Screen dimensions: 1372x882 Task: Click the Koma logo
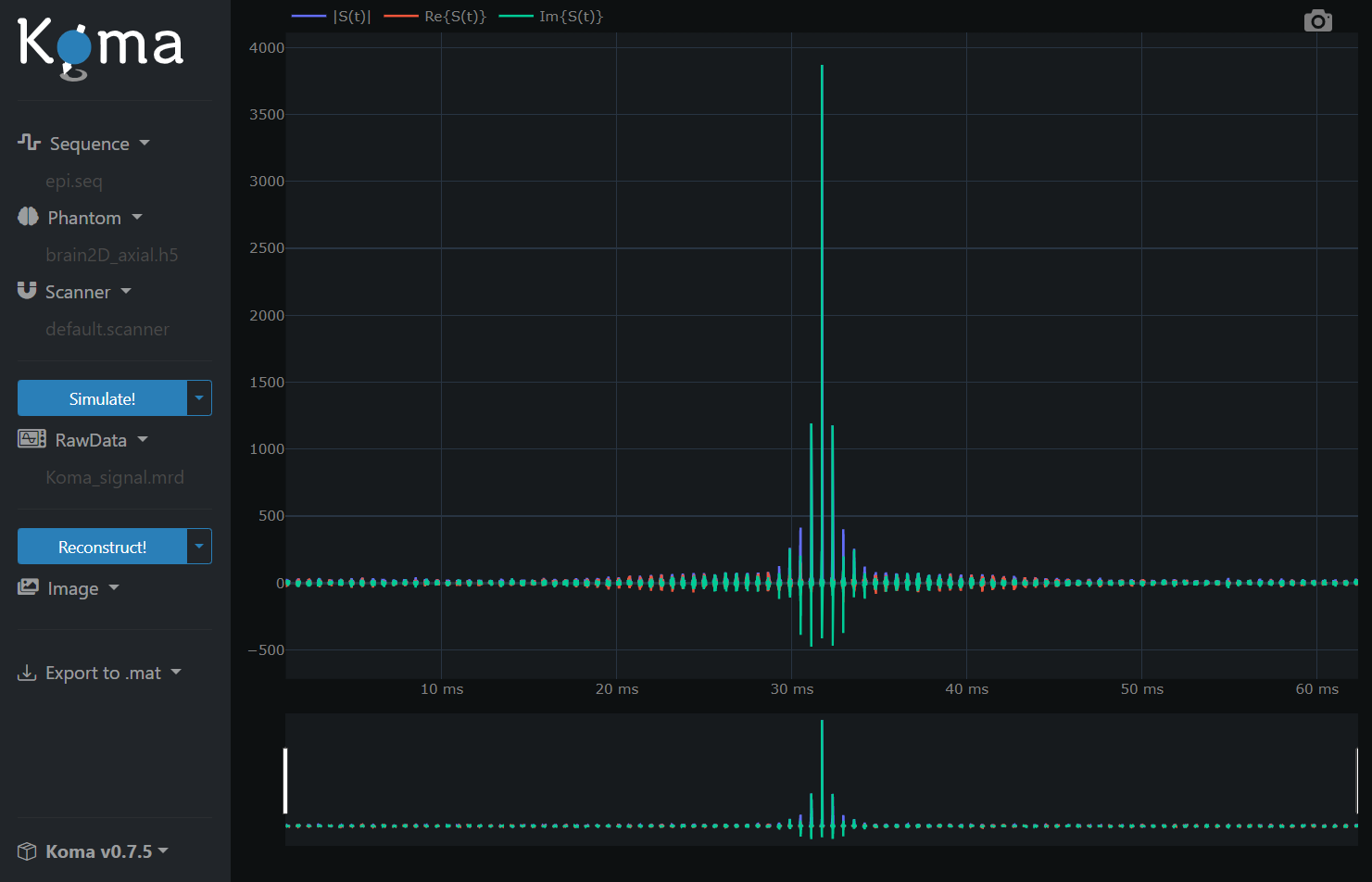(100, 46)
